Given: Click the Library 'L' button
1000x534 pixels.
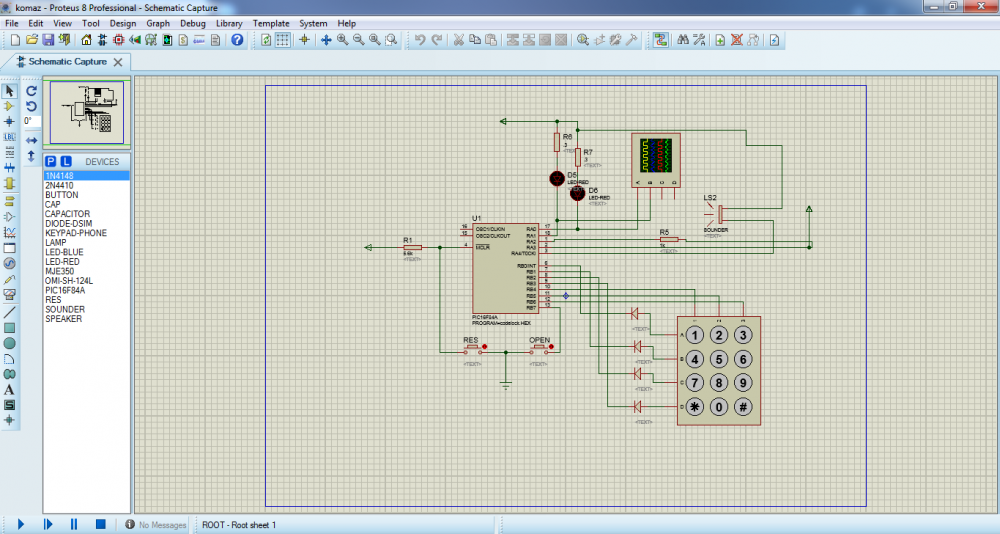Looking at the screenshot, I should click(x=66, y=161).
